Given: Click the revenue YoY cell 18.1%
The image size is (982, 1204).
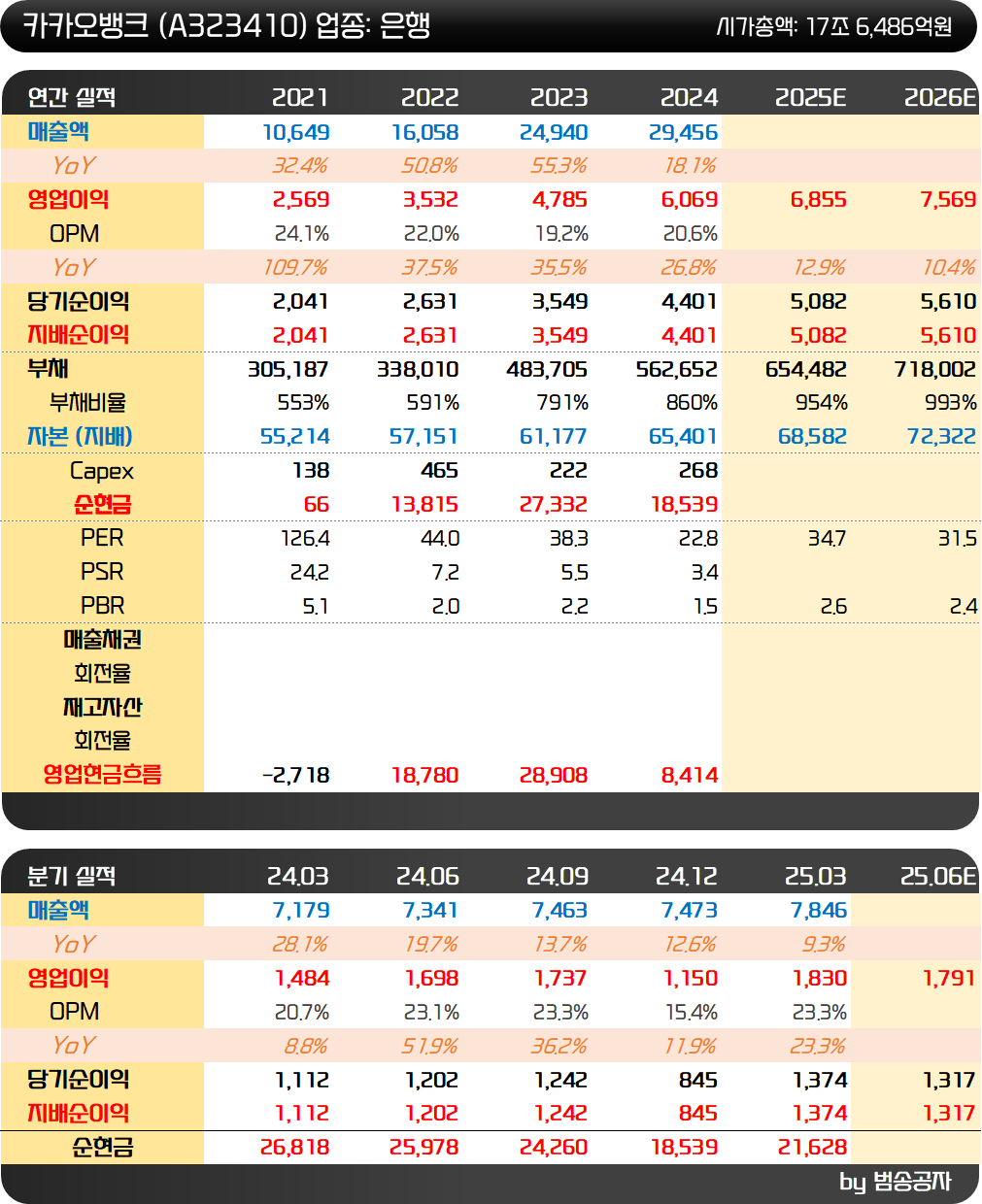Looking at the screenshot, I should (x=691, y=166).
